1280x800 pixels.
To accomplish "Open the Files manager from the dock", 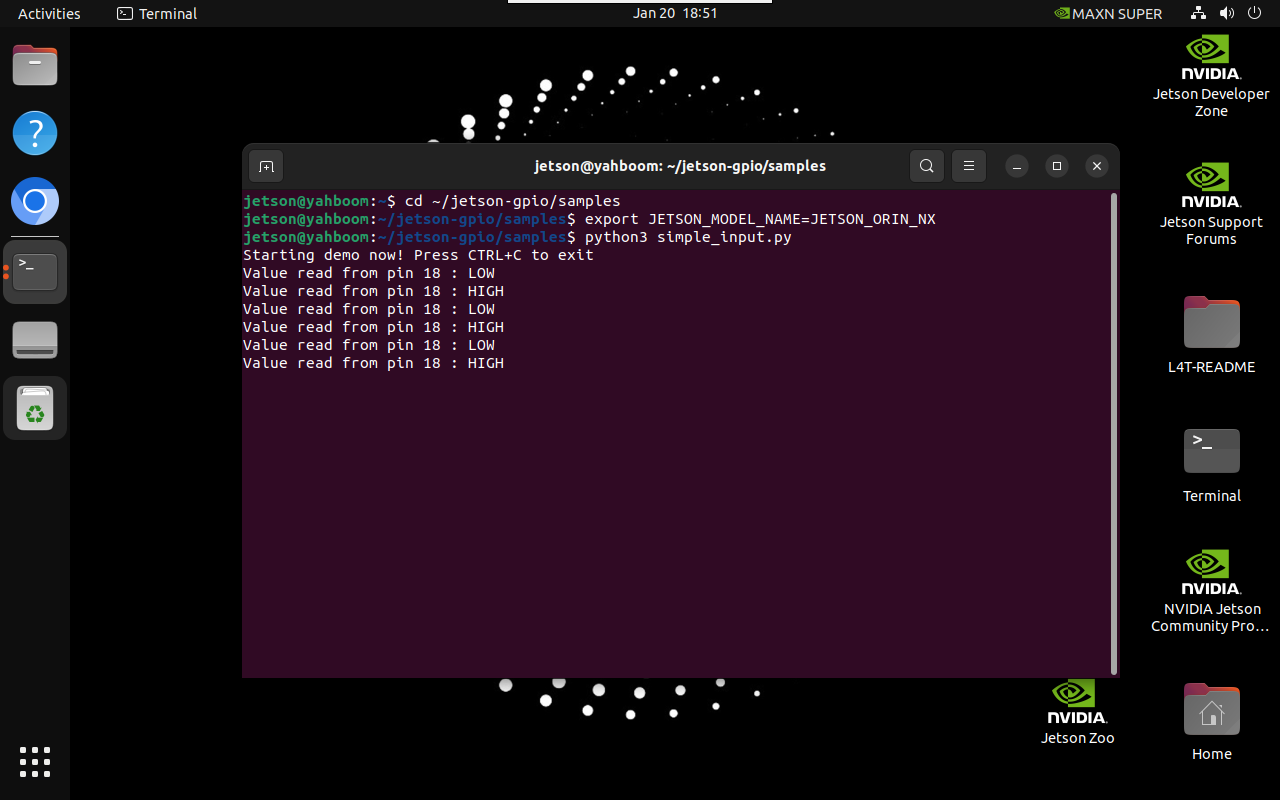I will click(35, 66).
